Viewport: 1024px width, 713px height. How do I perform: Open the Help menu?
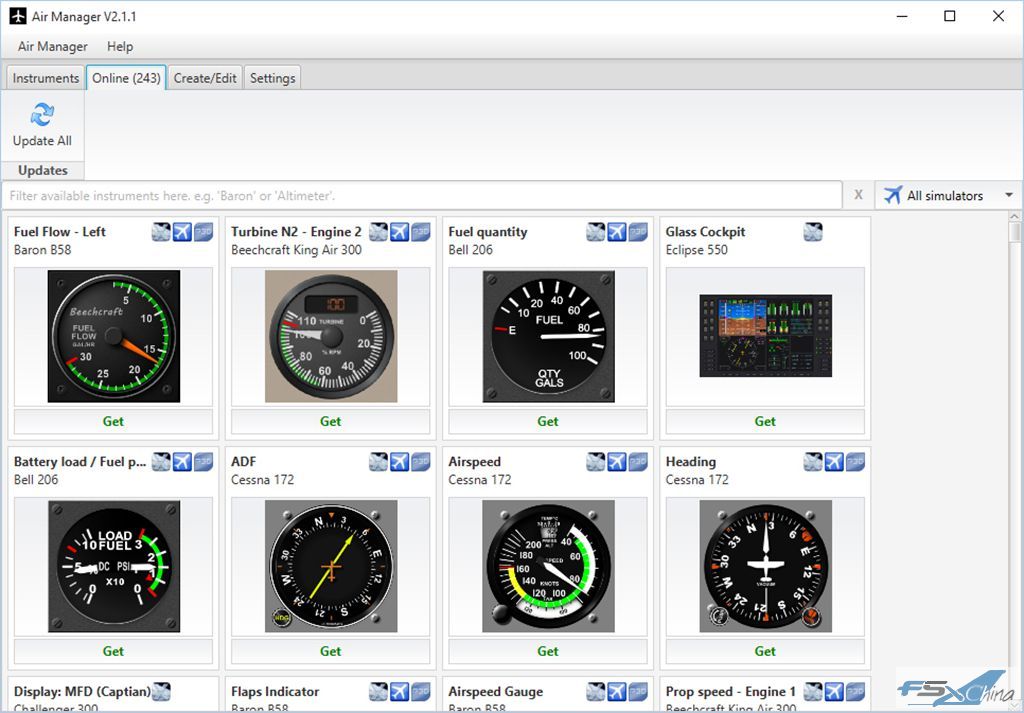coord(120,46)
